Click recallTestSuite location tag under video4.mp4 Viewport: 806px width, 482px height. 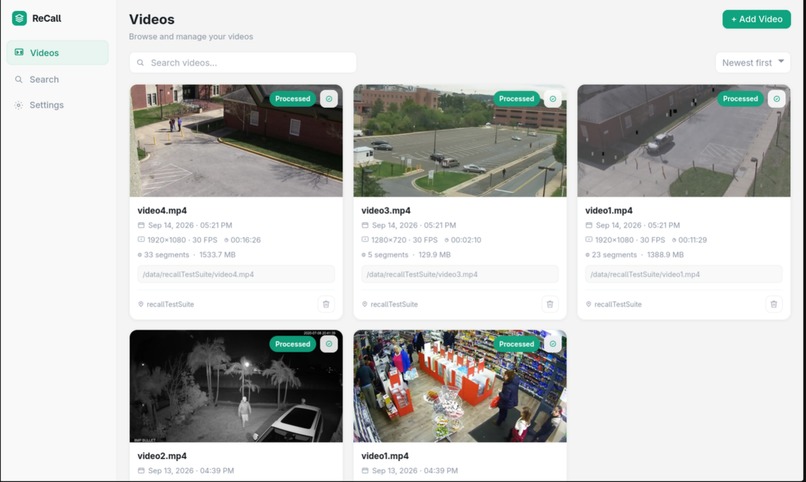click(x=166, y=304)
